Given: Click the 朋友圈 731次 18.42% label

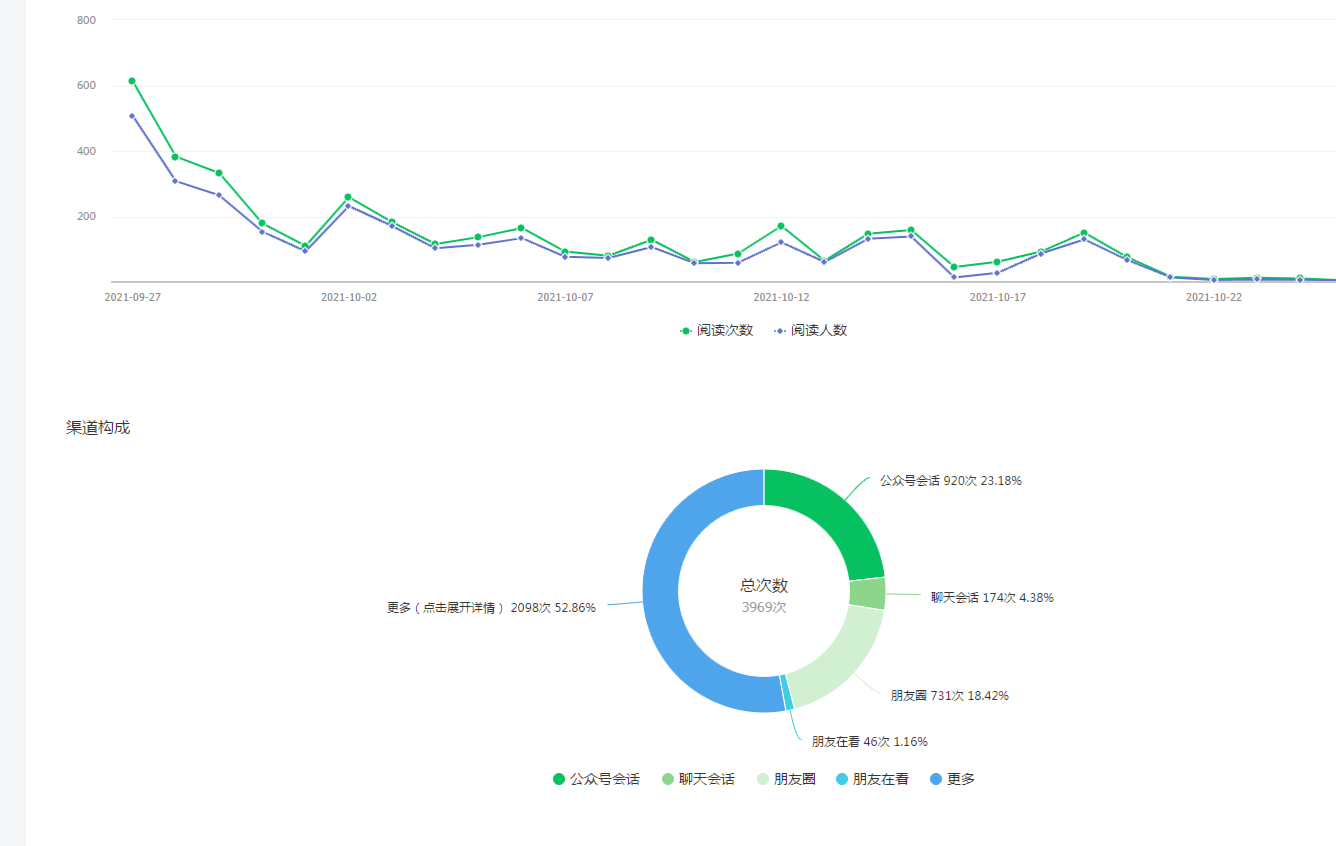Looking at the screenshot, I should [x=949, y=695].
